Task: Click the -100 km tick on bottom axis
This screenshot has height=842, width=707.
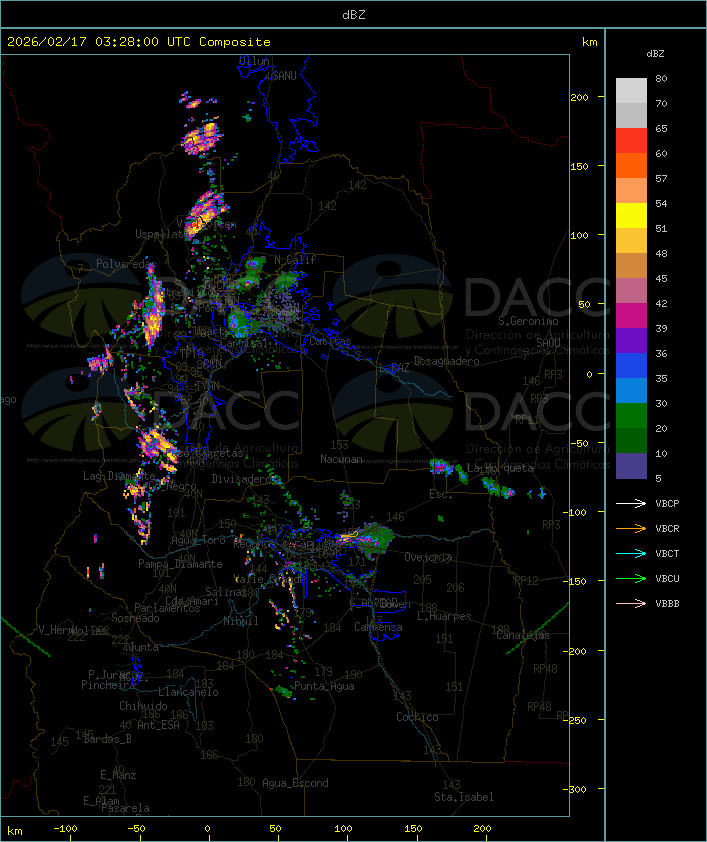Action: pos(65,829)
